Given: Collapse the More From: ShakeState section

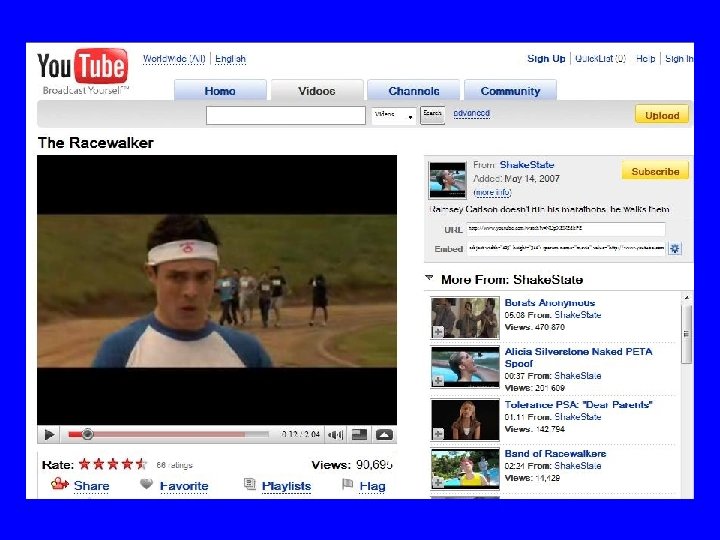Looking at the screenshot, I should pyautogui.click(x=429, y=278).
